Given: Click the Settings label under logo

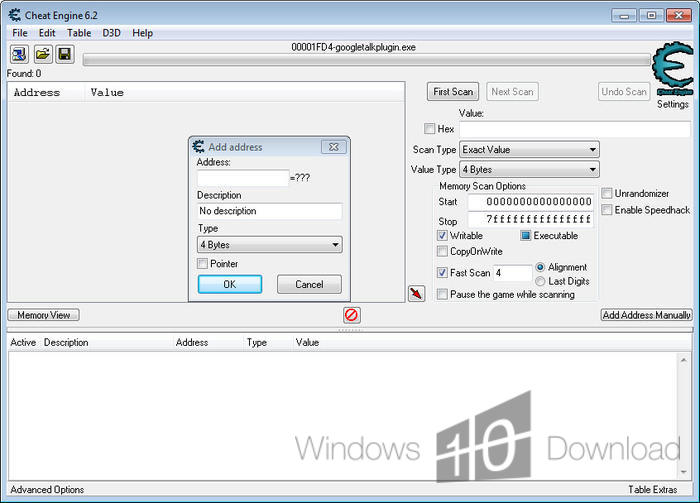Looking at the screenshot, I should coord(673,104).
